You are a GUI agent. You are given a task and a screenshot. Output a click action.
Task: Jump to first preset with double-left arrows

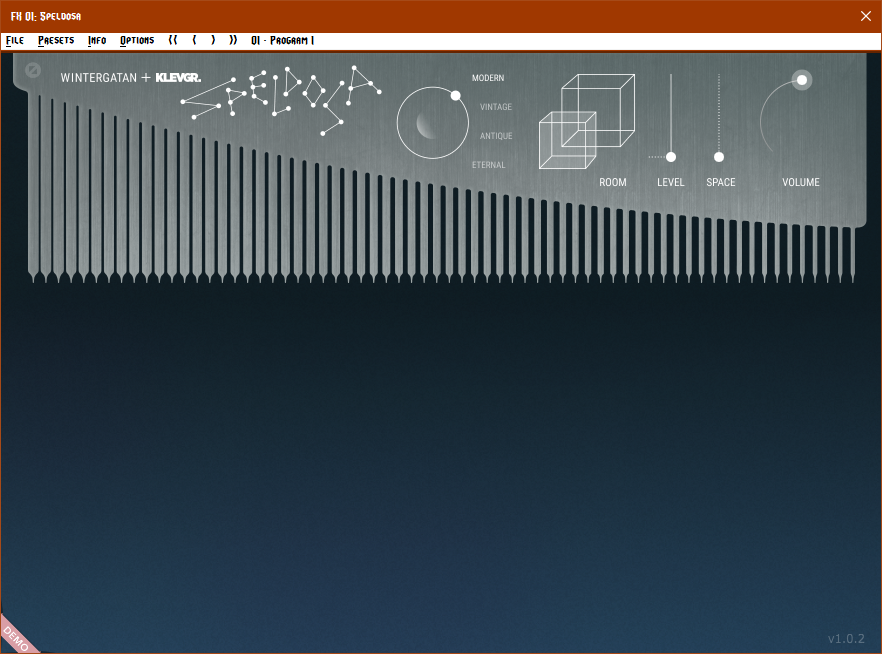173,40
